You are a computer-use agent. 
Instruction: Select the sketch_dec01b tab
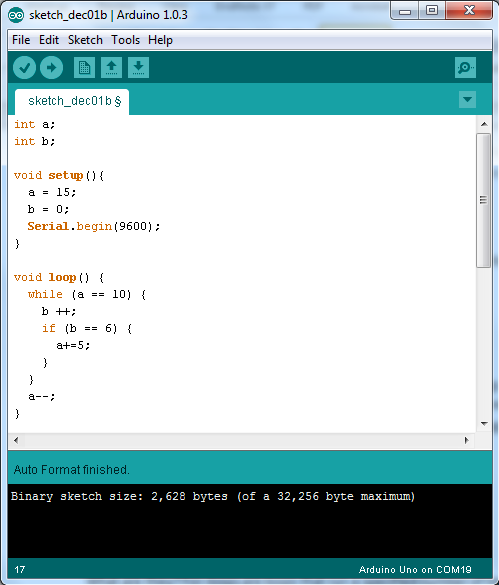tap(72, 101)
